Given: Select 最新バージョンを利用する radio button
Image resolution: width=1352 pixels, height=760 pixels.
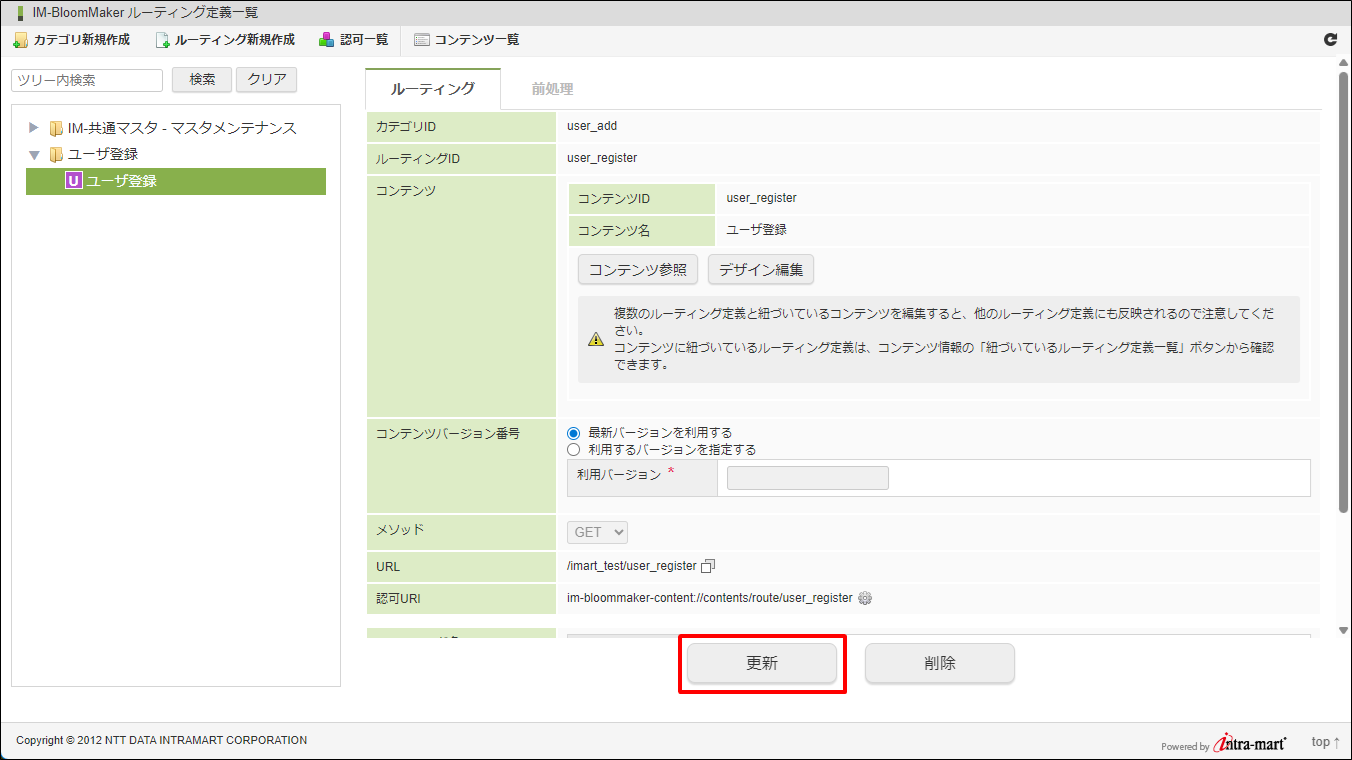Looking at the screenshot, I should pos(574,433).
